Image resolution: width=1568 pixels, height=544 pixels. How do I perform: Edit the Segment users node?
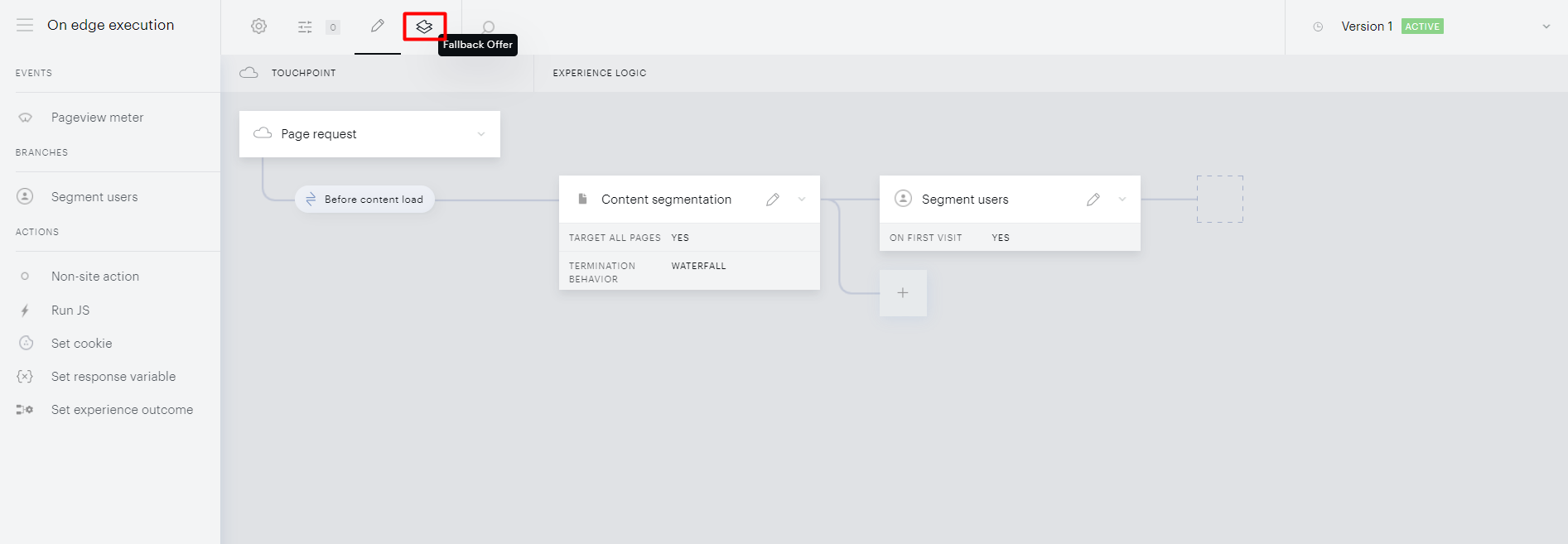click(1093, 200)
